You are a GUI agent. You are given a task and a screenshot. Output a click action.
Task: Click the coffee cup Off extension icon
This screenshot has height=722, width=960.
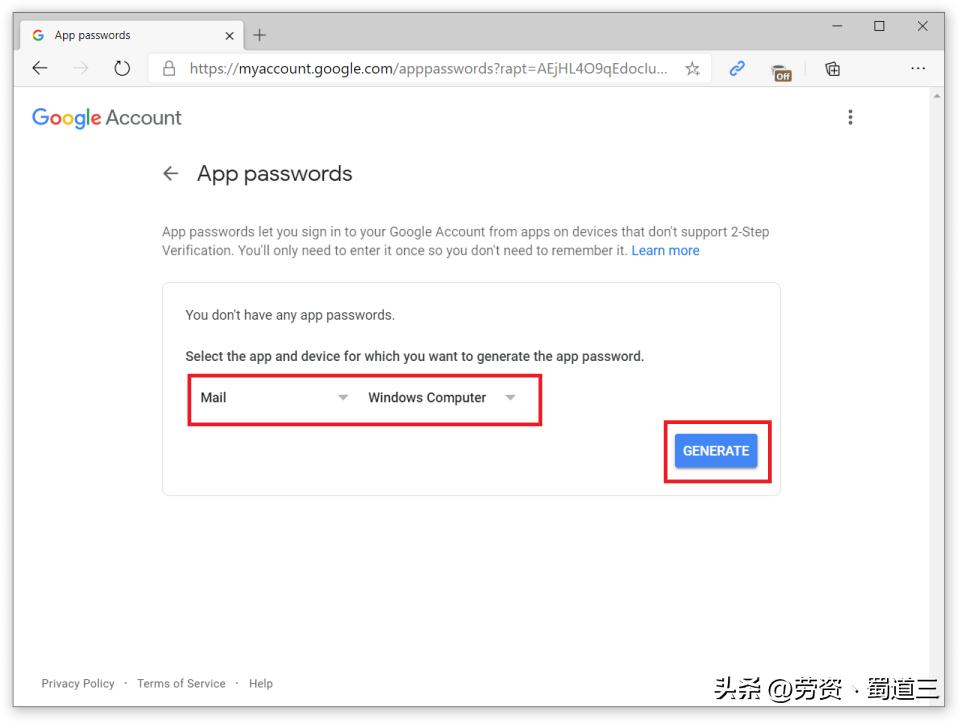tap(781, 71)
